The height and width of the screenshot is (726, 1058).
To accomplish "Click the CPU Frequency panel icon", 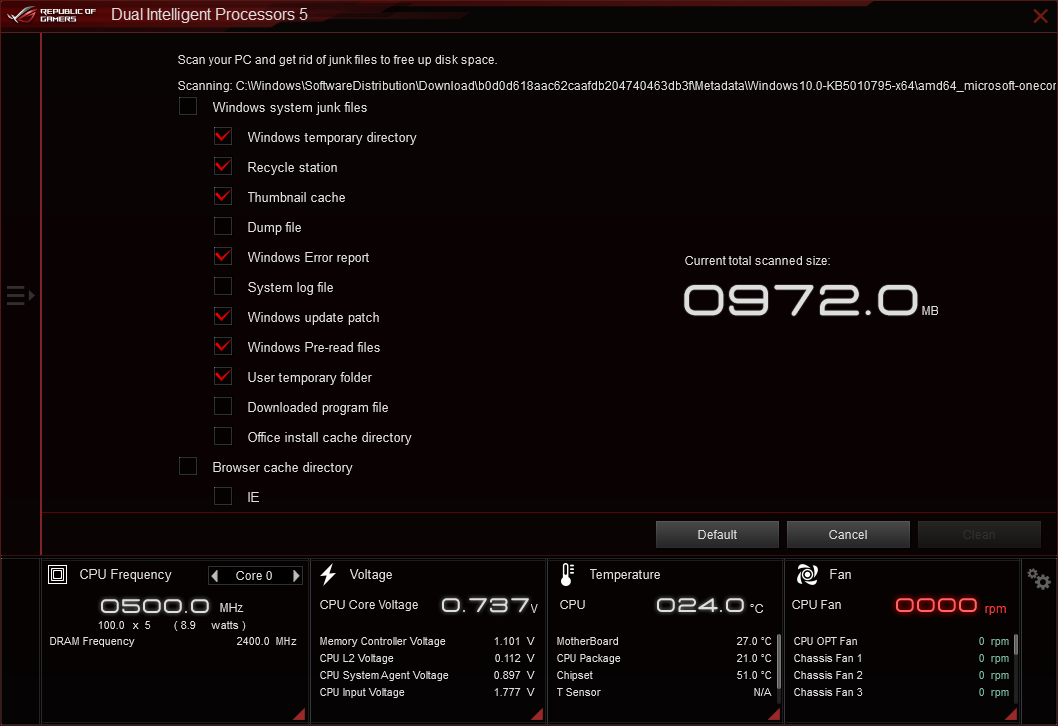I will pos(57,574).
